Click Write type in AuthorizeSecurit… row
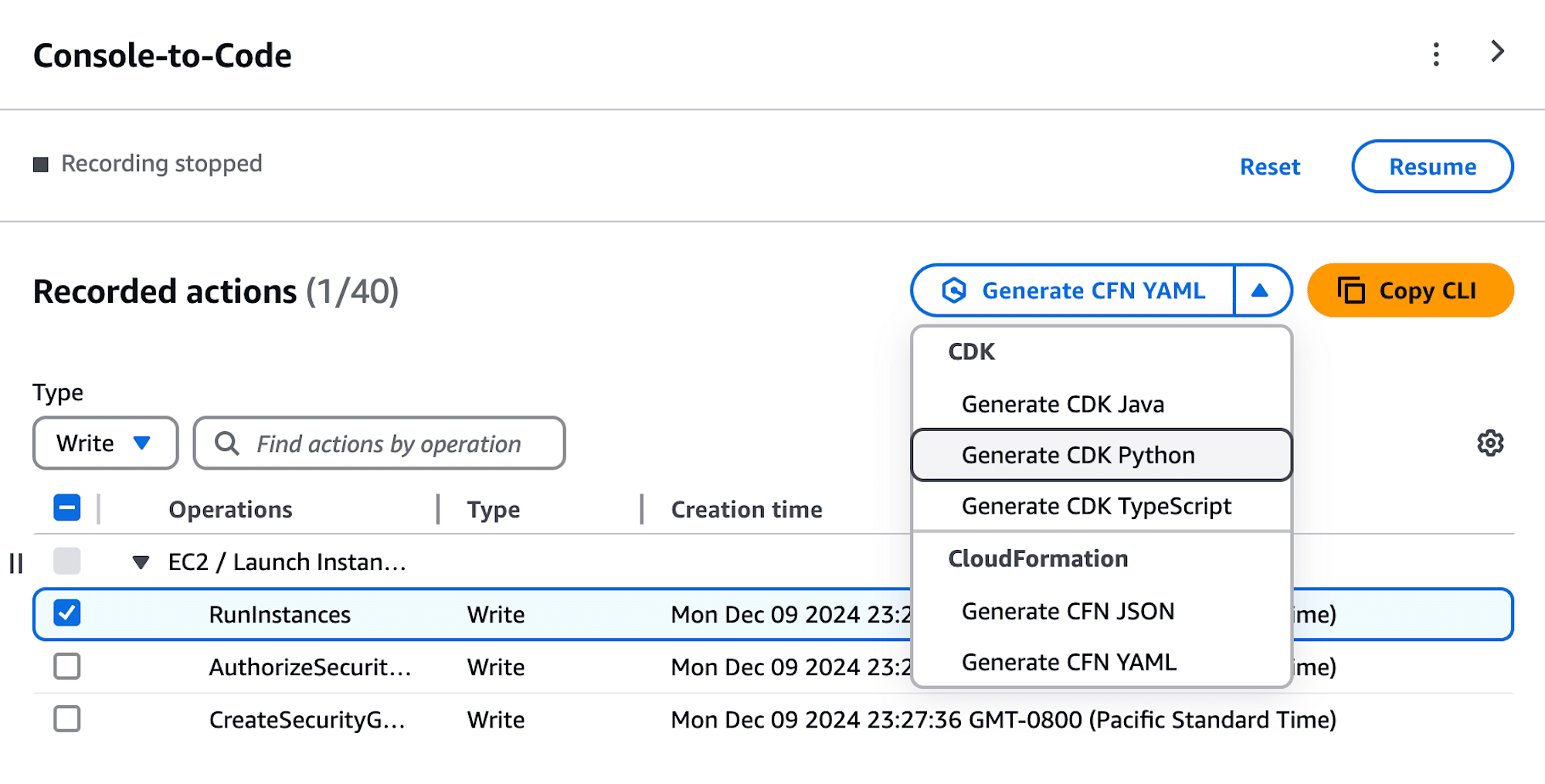Image resolution: width=1545 pixels, height=784 pixels. pos(496,667)
